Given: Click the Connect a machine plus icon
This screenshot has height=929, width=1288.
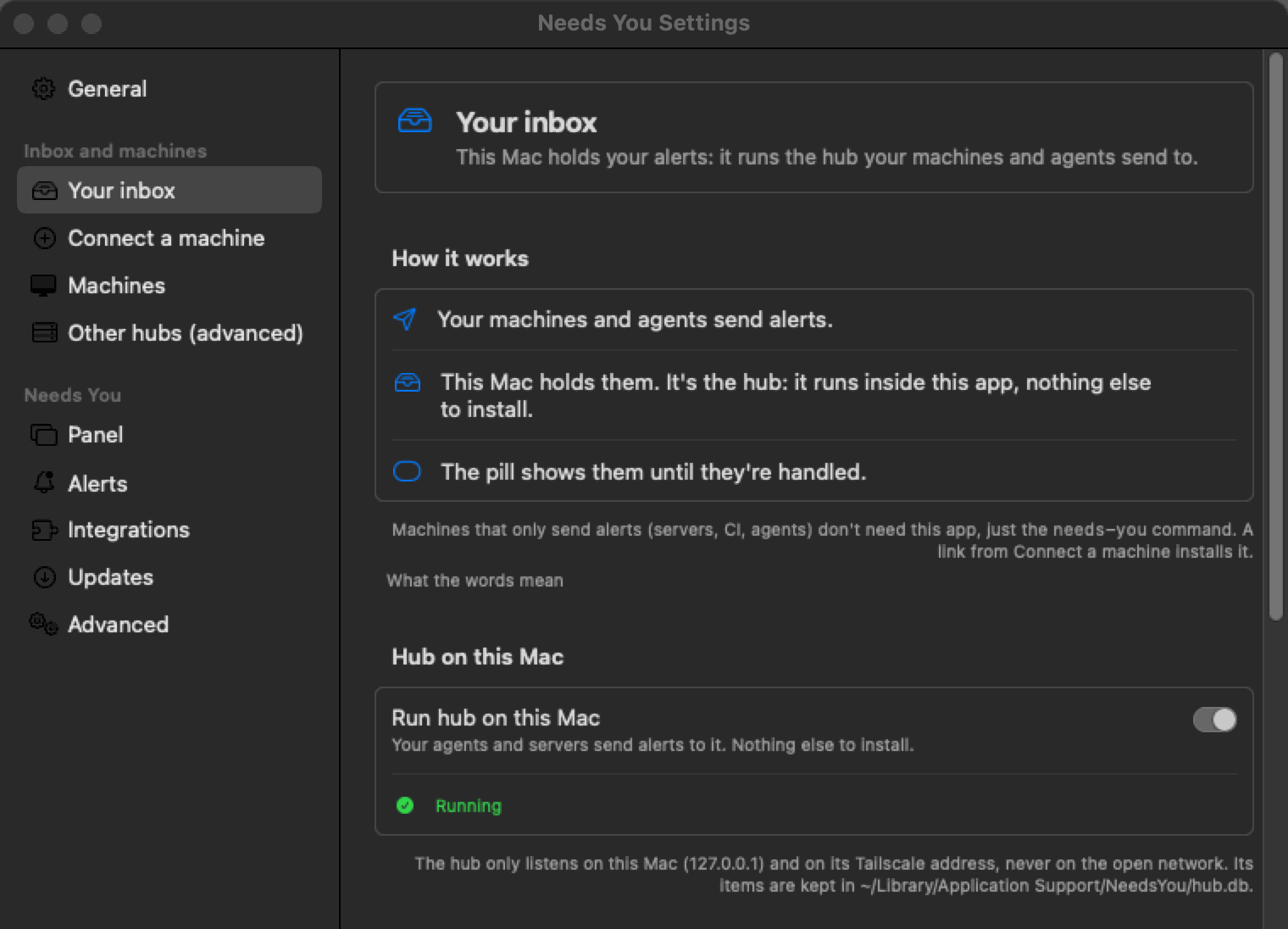Looking at the screenshot, I should [44, 238].
